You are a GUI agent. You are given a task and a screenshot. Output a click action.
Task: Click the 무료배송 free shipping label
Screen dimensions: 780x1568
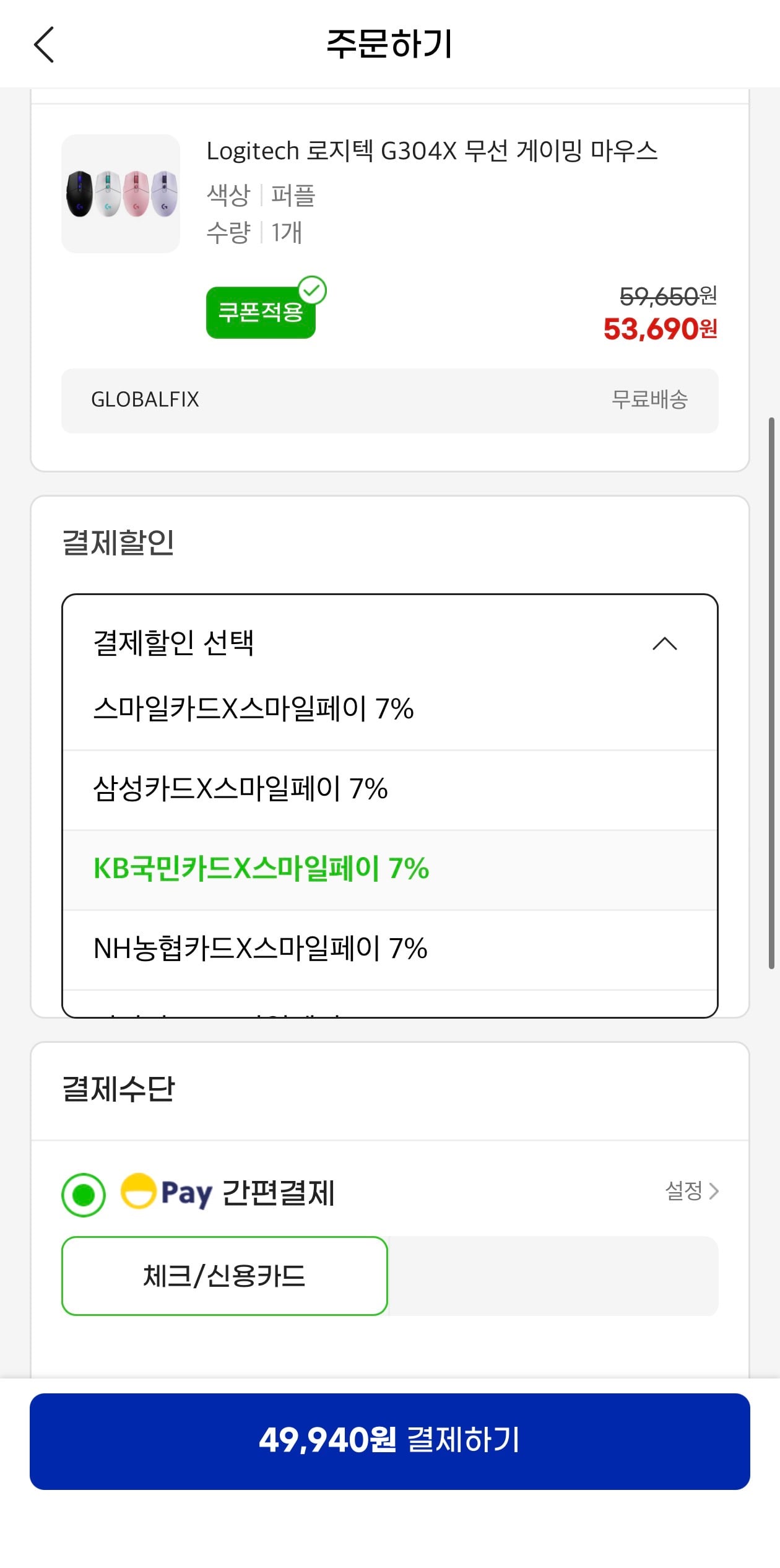649,399
